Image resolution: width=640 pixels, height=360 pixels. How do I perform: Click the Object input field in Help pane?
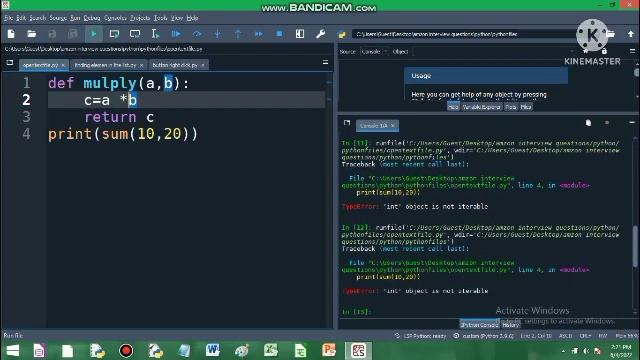[494, 51]
